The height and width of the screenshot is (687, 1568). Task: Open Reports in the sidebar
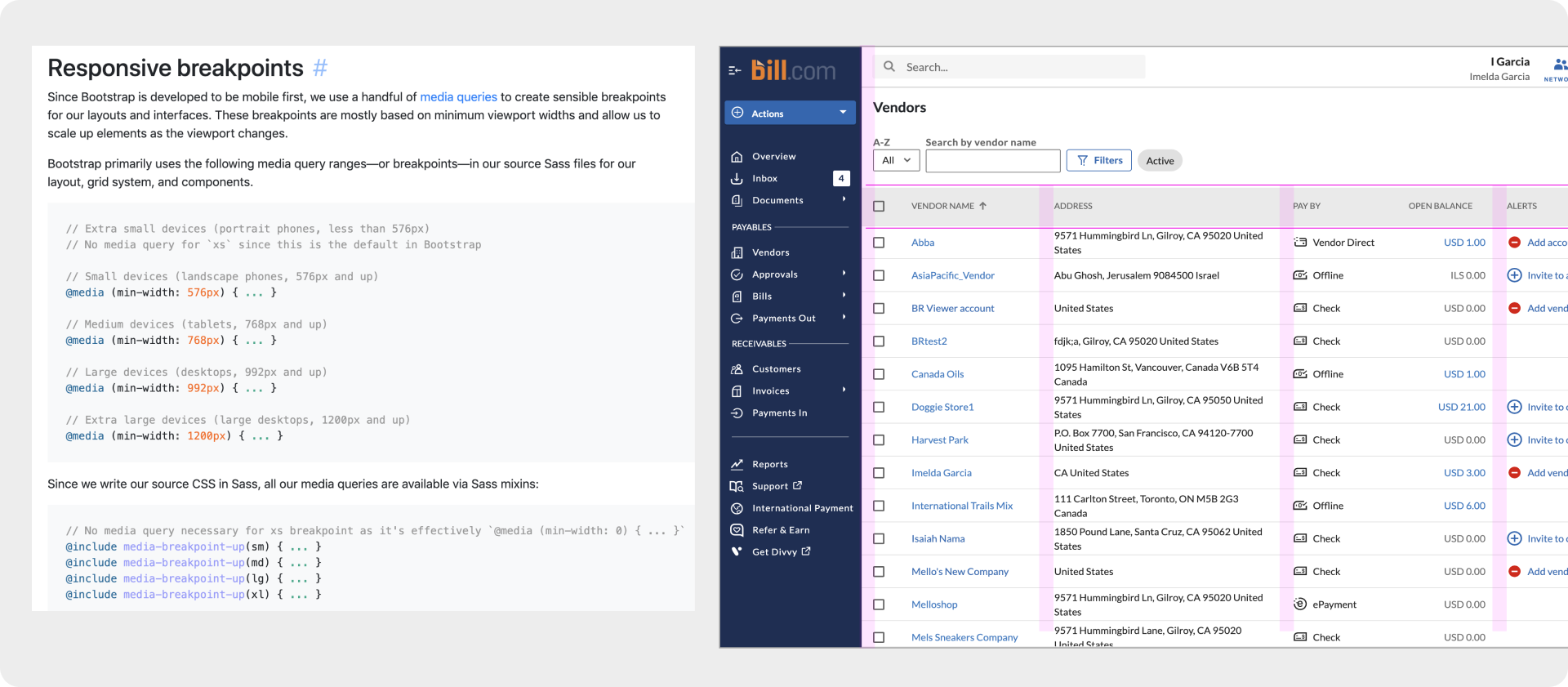(x=770, y=464)
